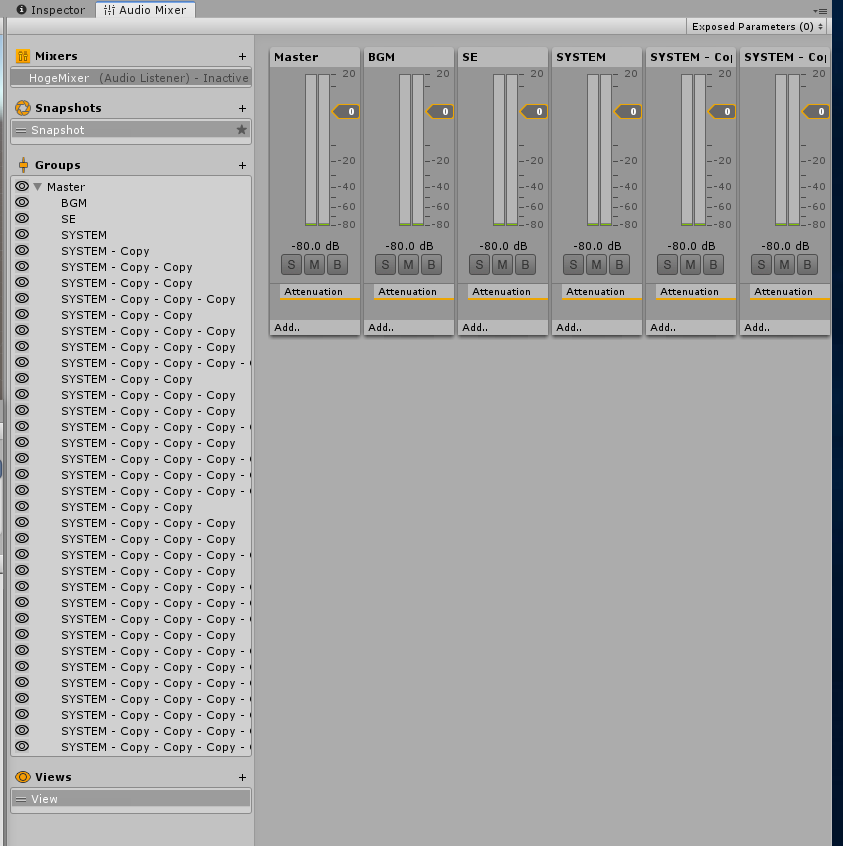Open Add effect menu on Master strip

coord(315,328)
